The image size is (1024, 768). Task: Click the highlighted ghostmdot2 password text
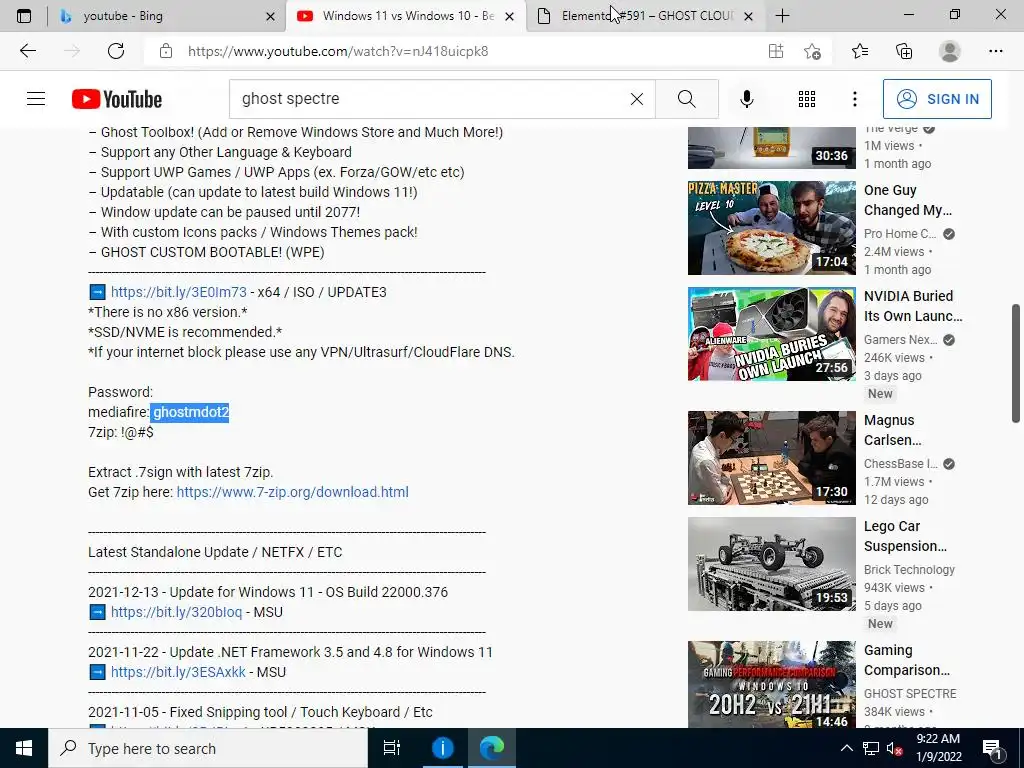(190, 412)
